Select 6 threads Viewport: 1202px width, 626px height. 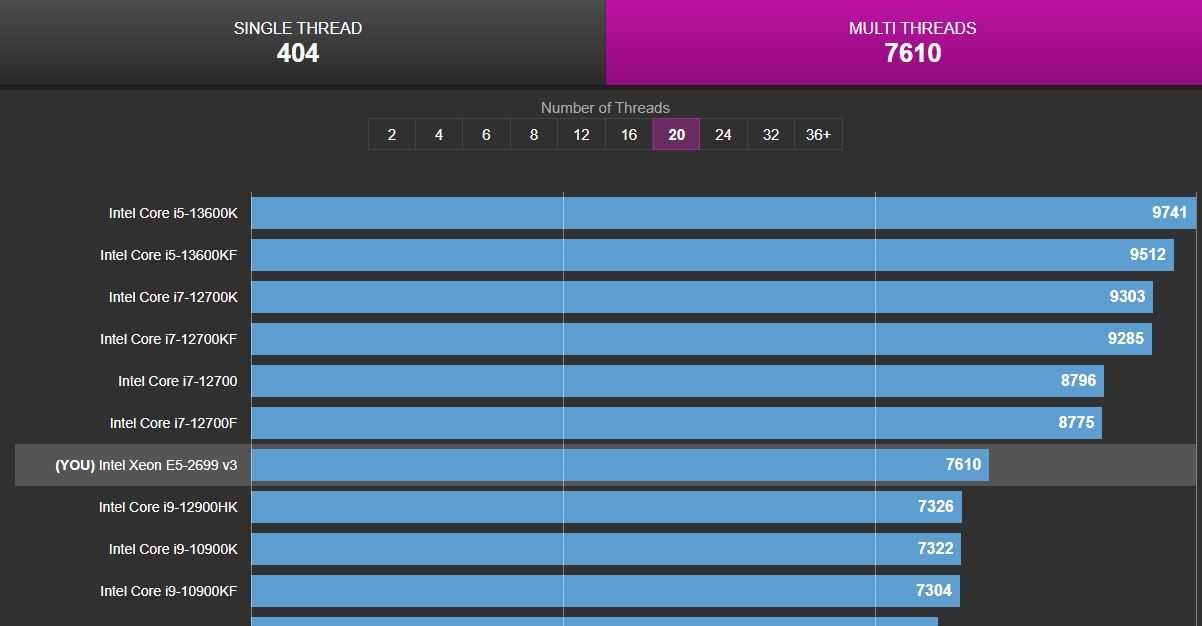pyautogui.click(x=486, y=134)
